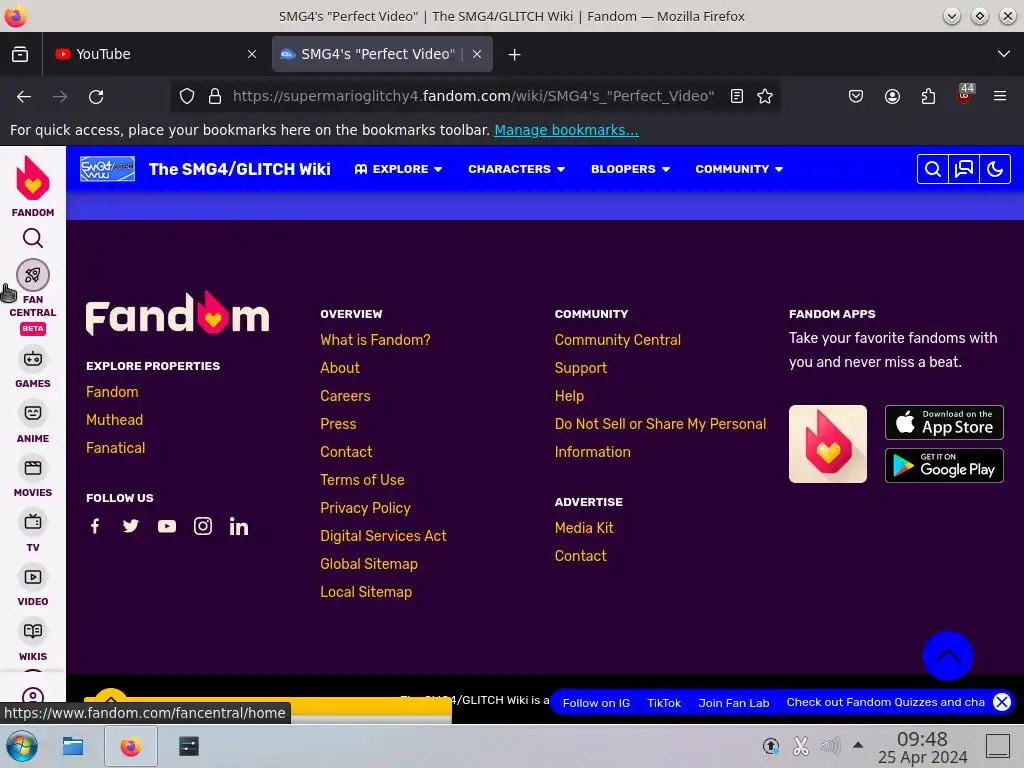
Task: Click the Fandom app flame icon
Action: pyautogui.click(x=827, y=444)
